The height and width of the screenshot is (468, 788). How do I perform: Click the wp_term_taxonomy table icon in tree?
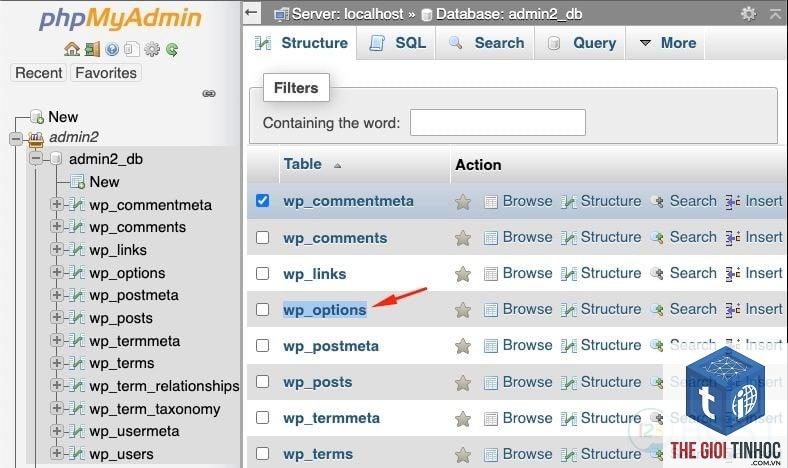pos(76,408)
